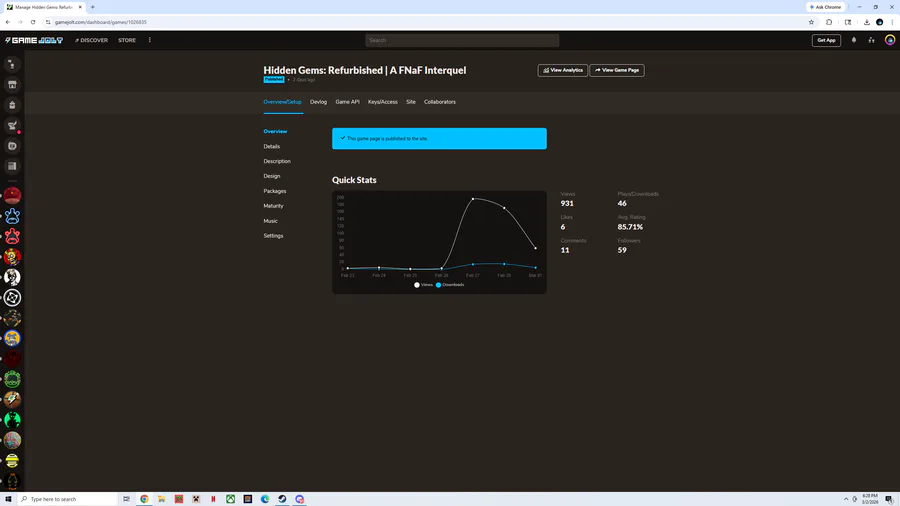Open the Windows Start menu

(8, 499)
